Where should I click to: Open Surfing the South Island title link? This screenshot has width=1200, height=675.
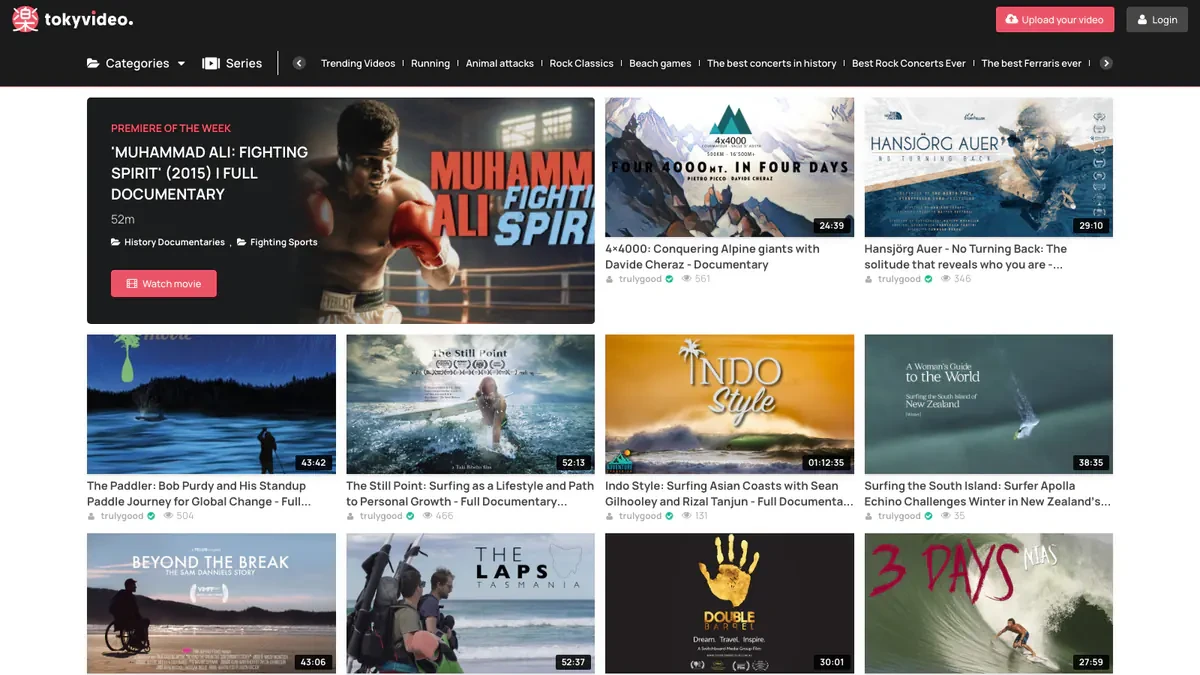click(x=987, y=494)
